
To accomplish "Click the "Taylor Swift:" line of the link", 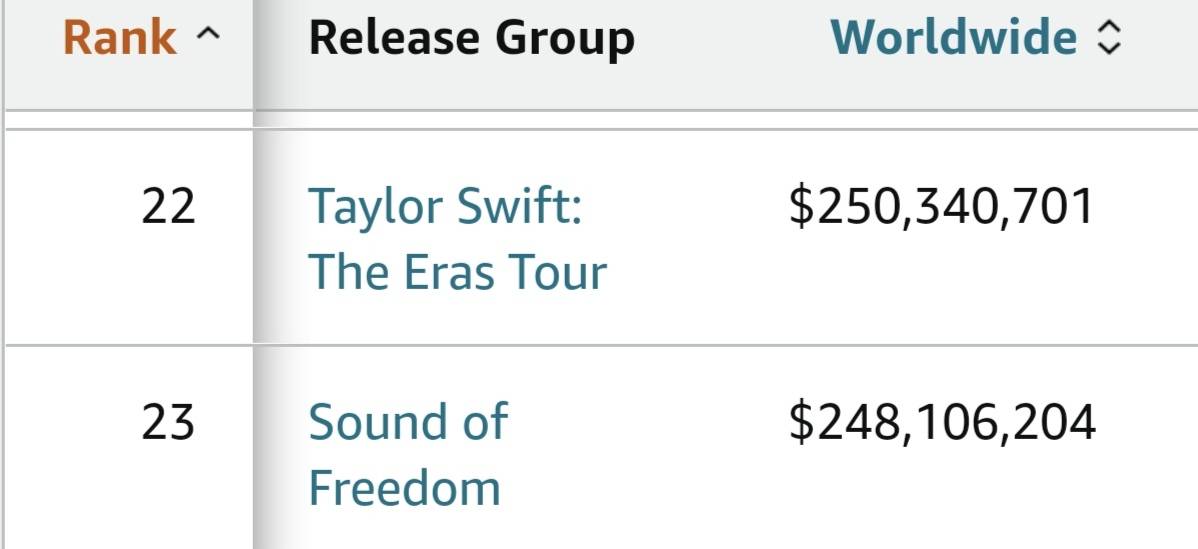I will [x=445, y=207].
